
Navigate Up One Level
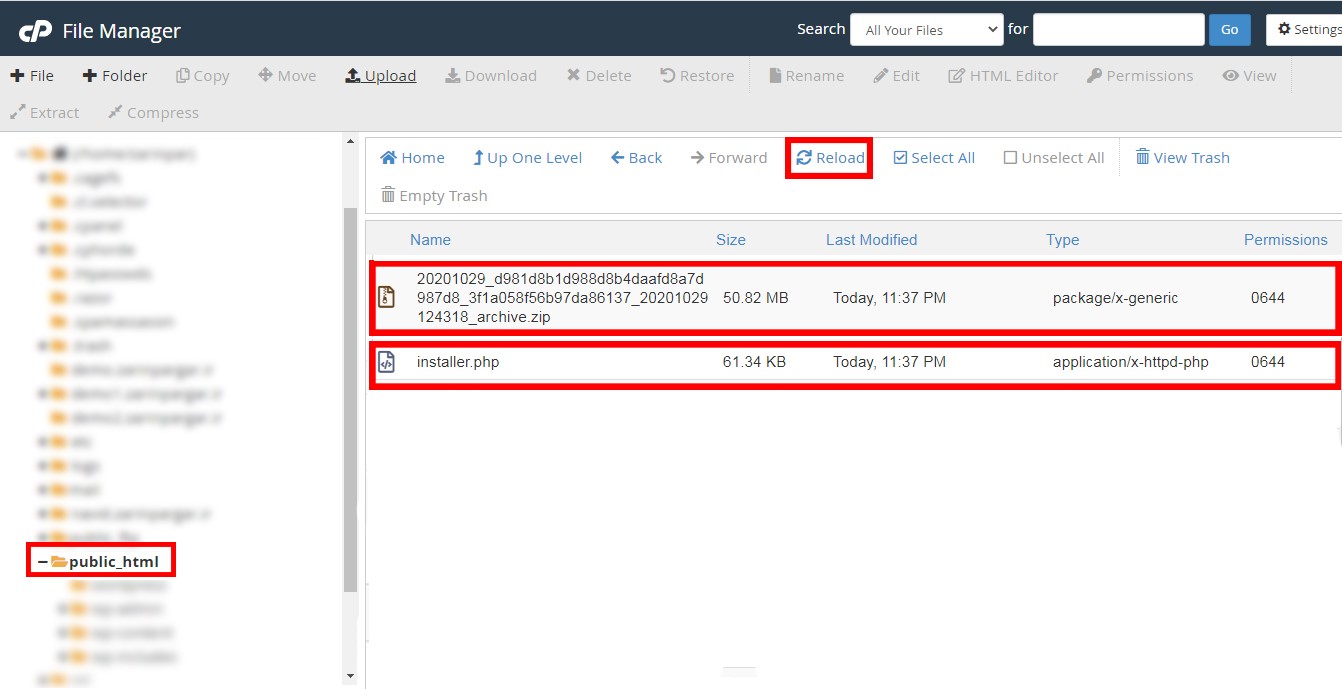pos(527,158)
